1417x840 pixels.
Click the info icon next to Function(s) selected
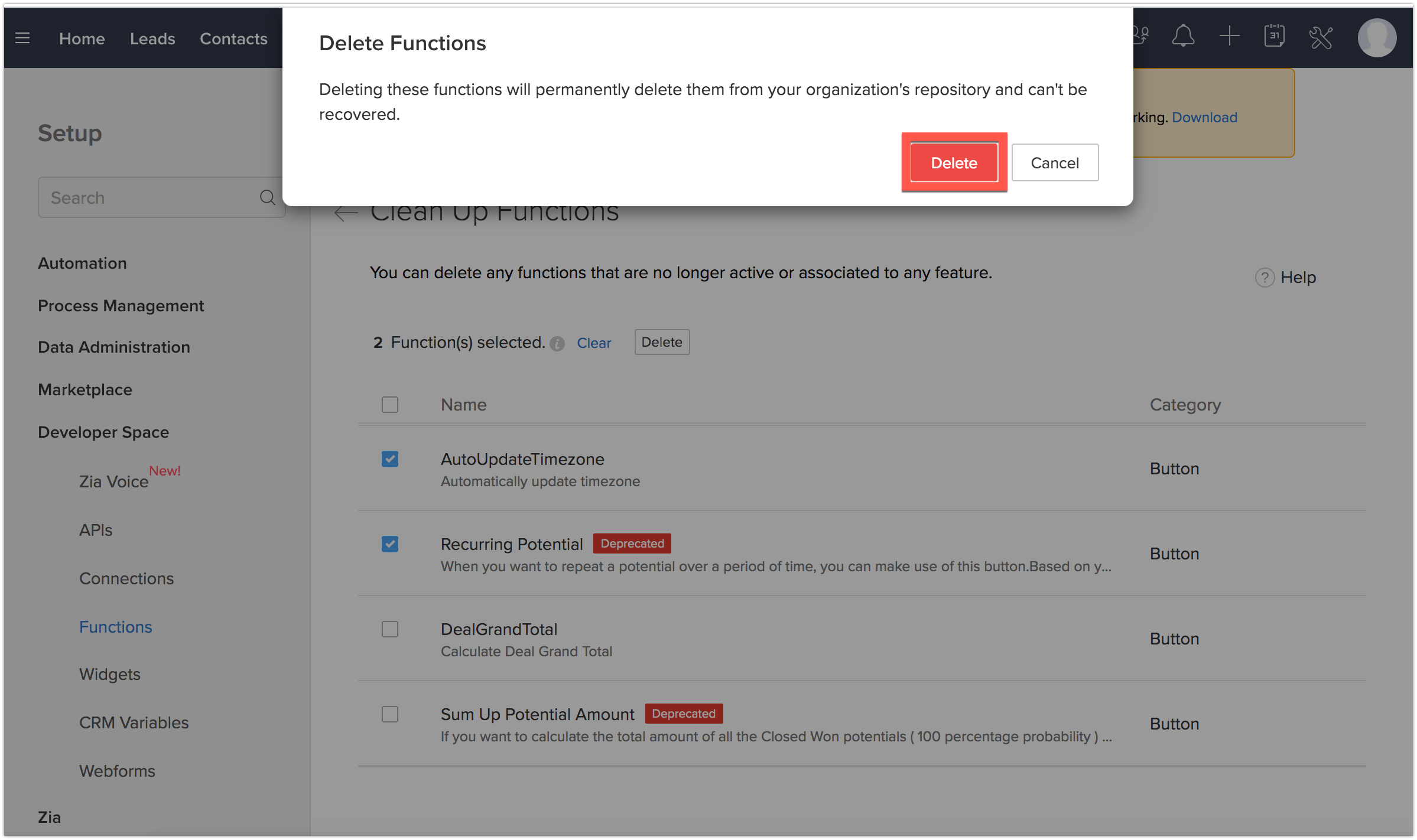click(x=557, y=344)
